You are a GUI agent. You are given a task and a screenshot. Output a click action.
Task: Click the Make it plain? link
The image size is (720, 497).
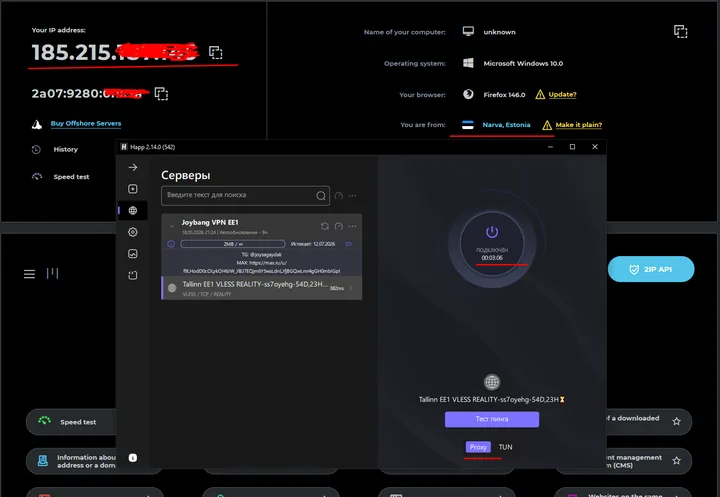point(579,124)
